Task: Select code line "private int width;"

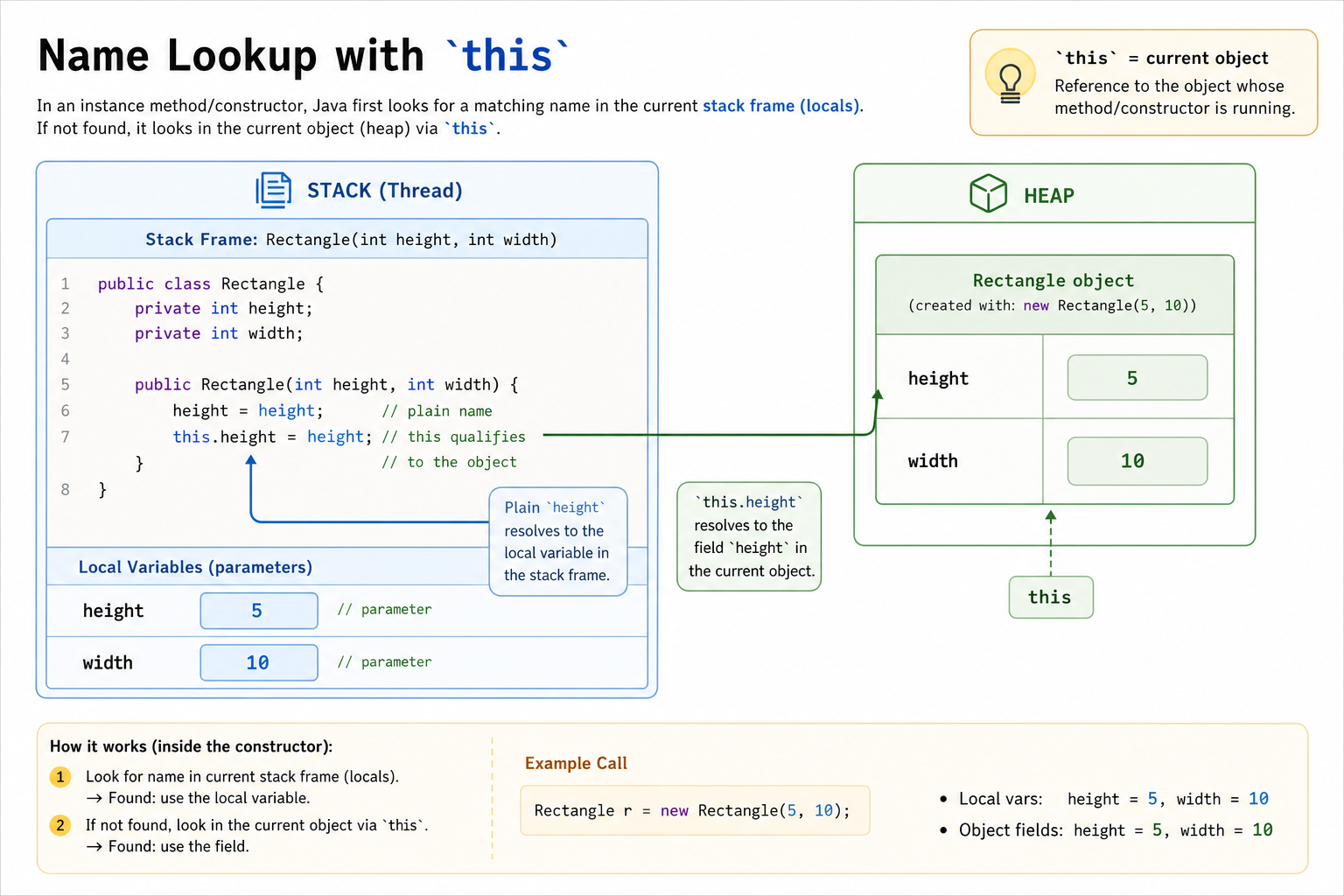Action: coord(219,333)
